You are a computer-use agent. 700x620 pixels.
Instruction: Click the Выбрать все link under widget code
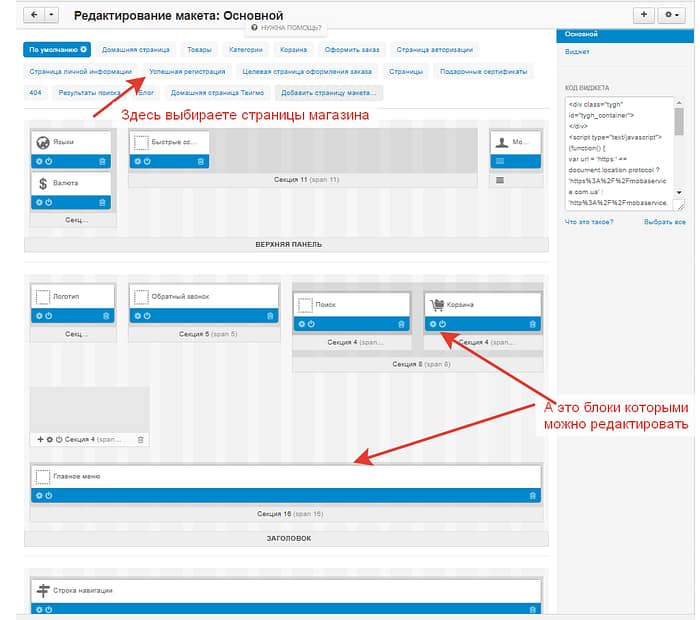pyautogui.click(x=664, y=221)
